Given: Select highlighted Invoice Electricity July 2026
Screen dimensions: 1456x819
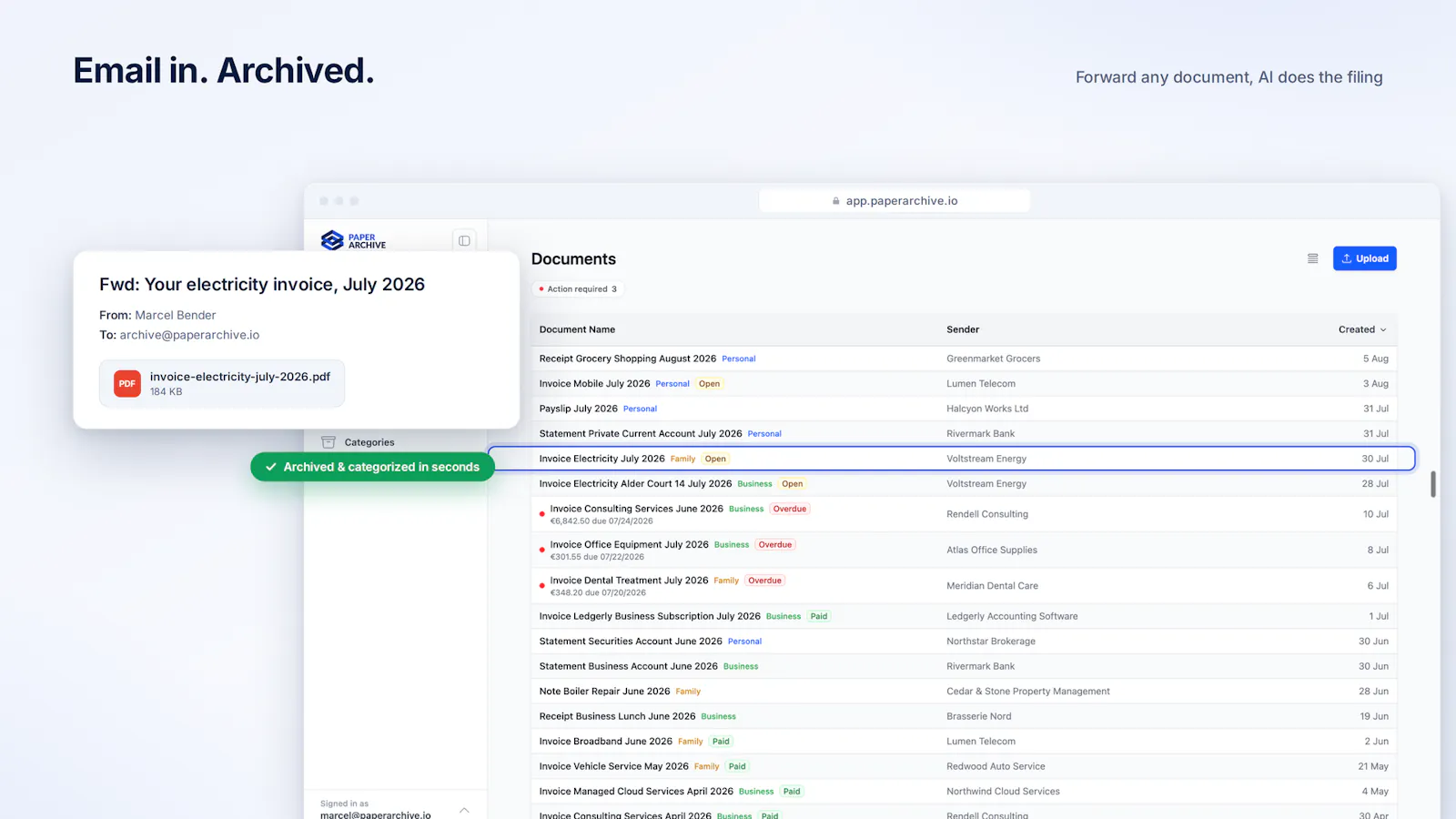Looking at the screenshot, I should (952, 459).
